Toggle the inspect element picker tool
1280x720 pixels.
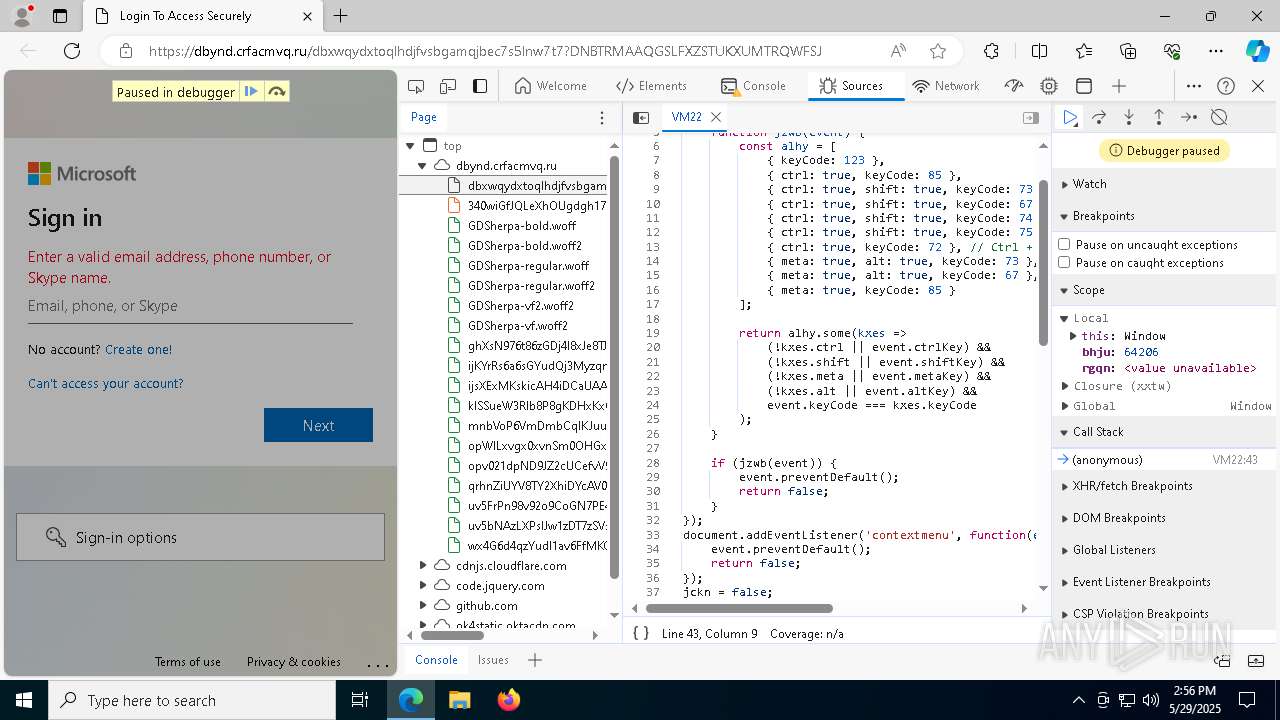click(x=416, y=86)
